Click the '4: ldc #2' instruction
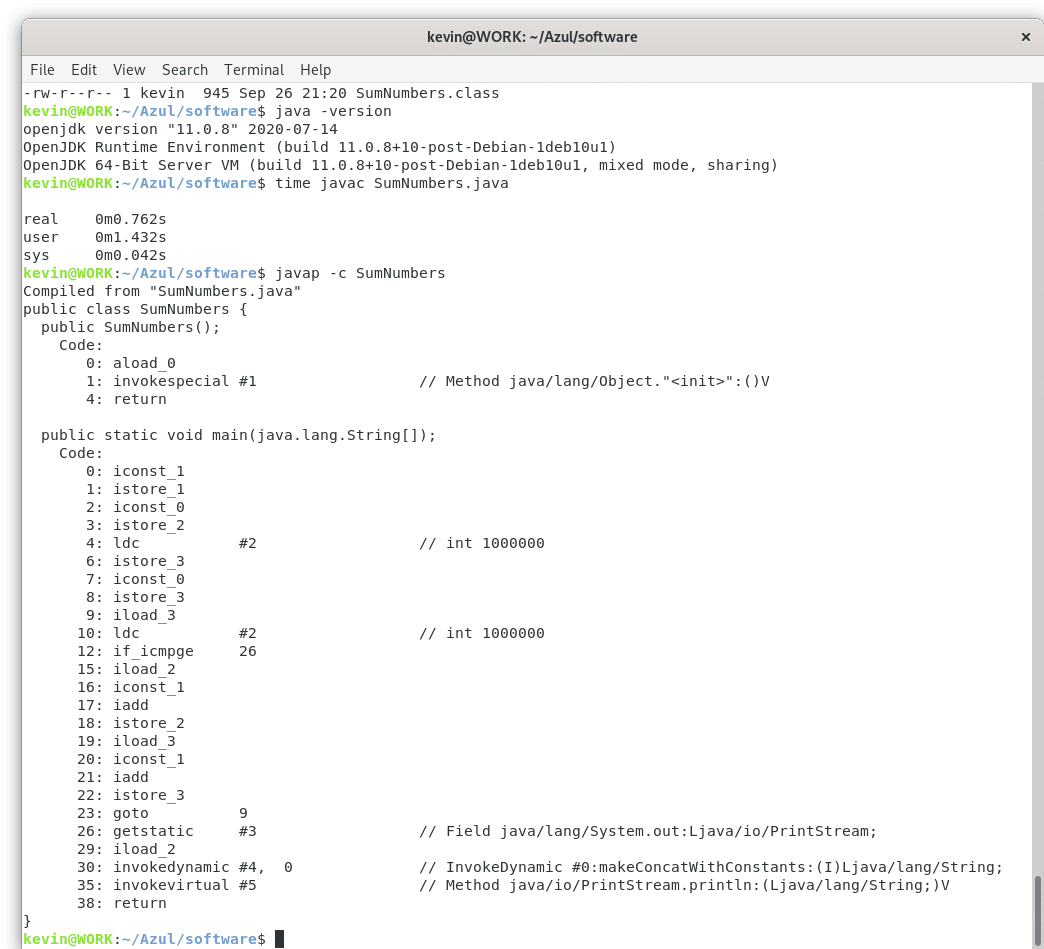Viewport: 1044px width, 949px height. [171, 543]
